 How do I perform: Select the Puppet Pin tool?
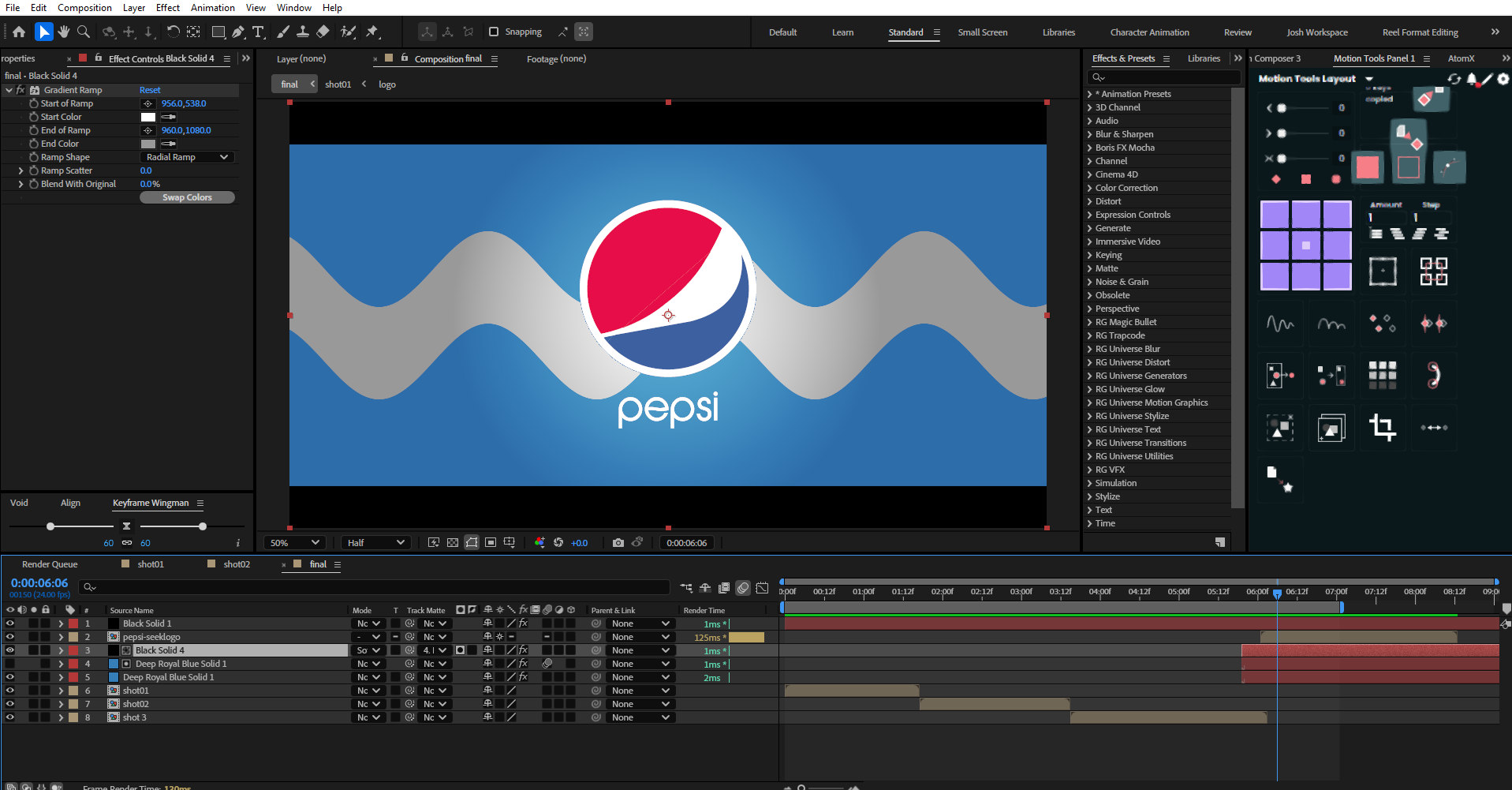[x=372, y=32]
